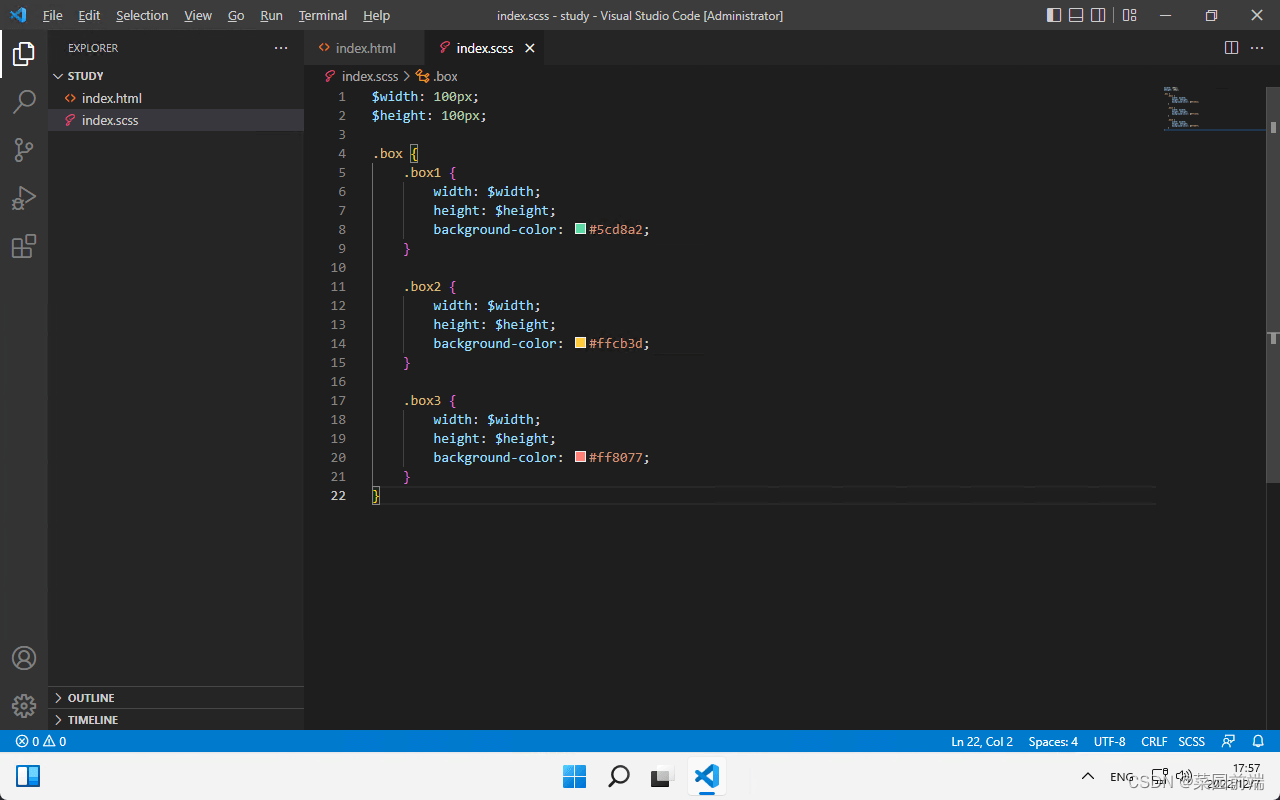Viewport: 1280px width, 800px height.
Task: Open Widgets icon at taskbar left
Action: 28,776
